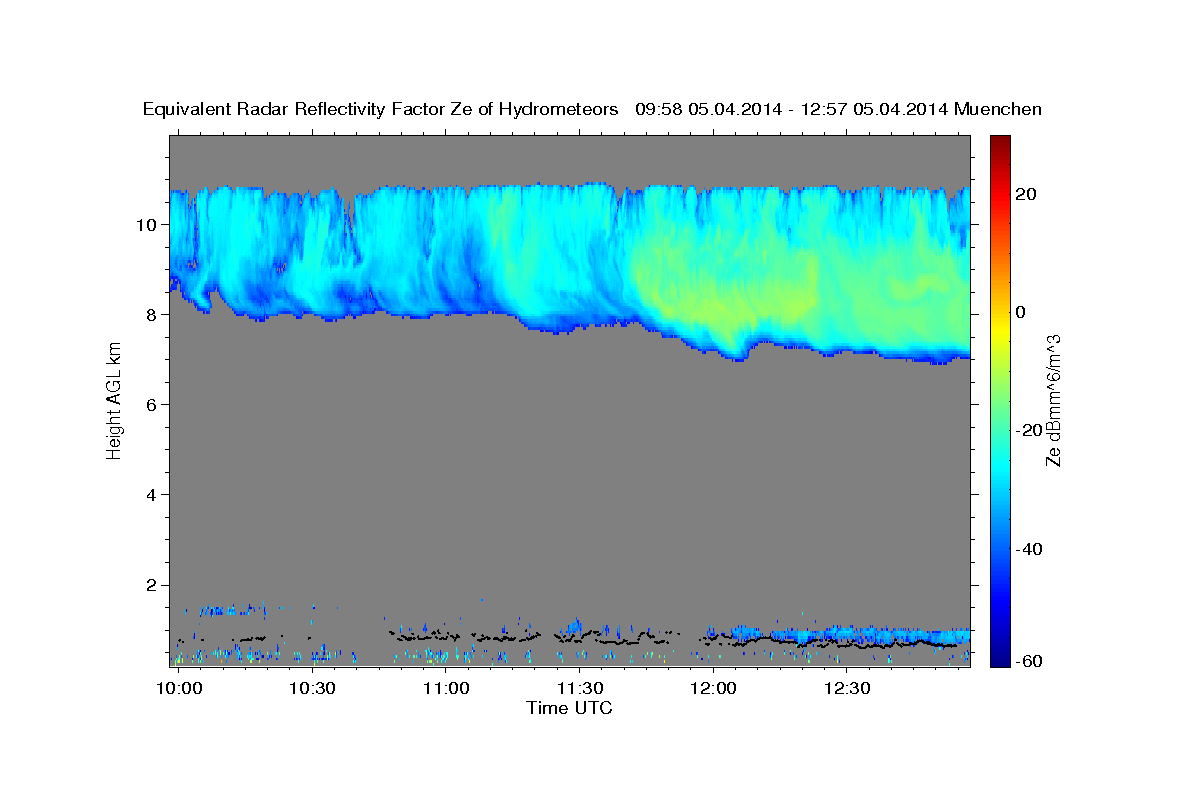Click the colorbar label '-40'
Viewport: 1200px width, 800px height.
[x=1029, y=549]
